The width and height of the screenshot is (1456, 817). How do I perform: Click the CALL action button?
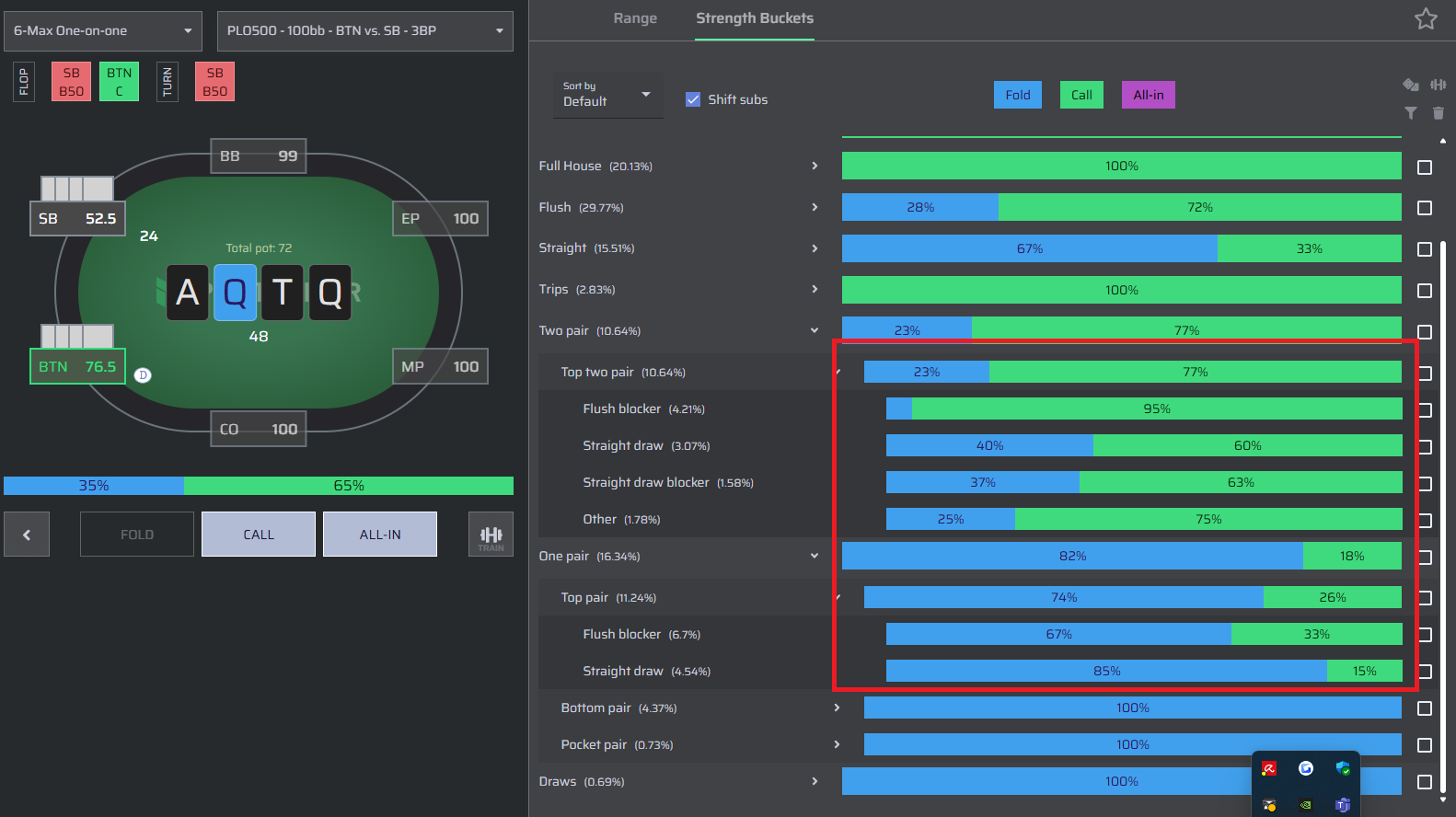(x=259, y=535)
